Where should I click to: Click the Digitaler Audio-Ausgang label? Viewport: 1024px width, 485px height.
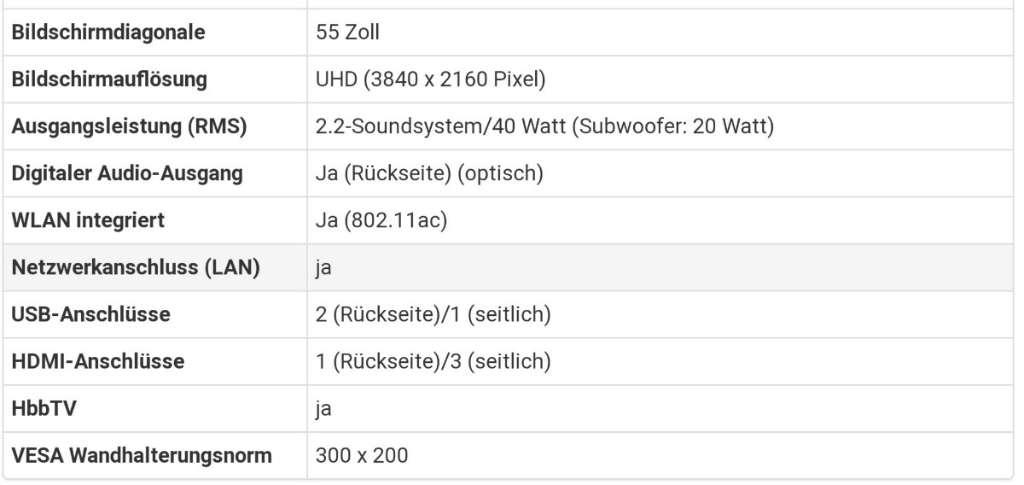[x=127, y=174]
